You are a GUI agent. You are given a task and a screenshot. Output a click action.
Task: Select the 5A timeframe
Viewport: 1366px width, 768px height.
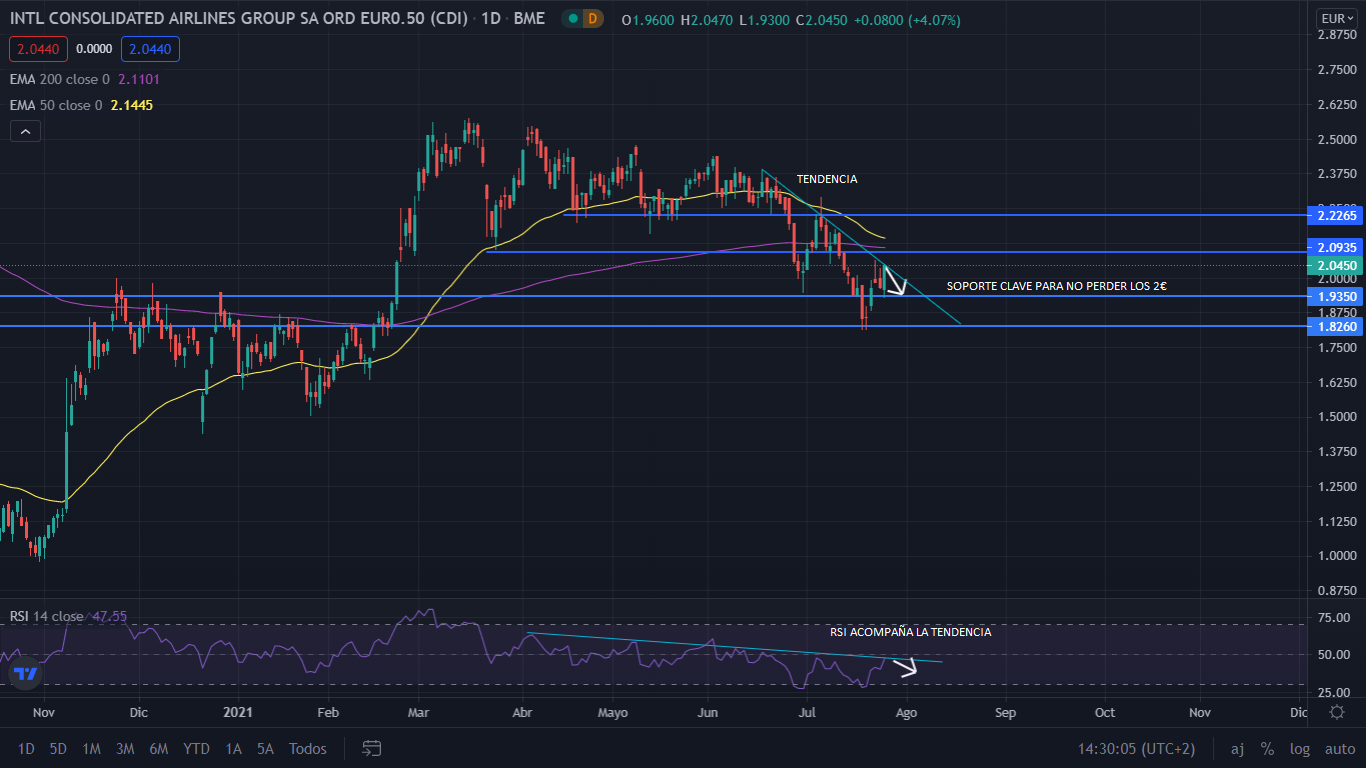pyautogui.click(x=264, y=748)
